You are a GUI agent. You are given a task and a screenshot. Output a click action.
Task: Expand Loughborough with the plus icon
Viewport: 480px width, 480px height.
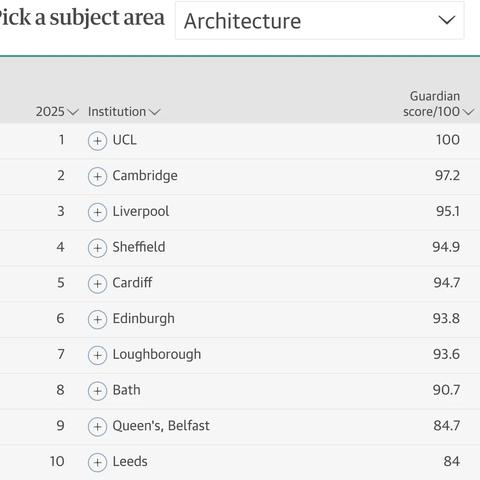[x=97, y=355]
